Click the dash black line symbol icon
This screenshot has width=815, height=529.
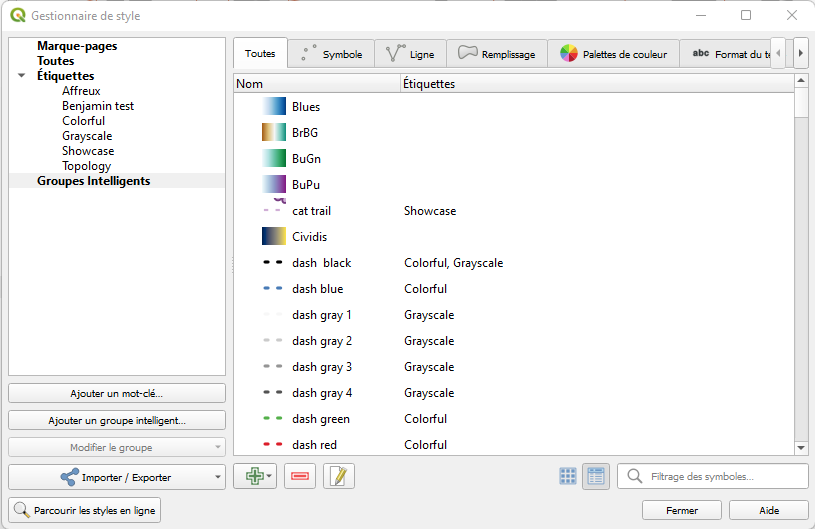(273, 262)
